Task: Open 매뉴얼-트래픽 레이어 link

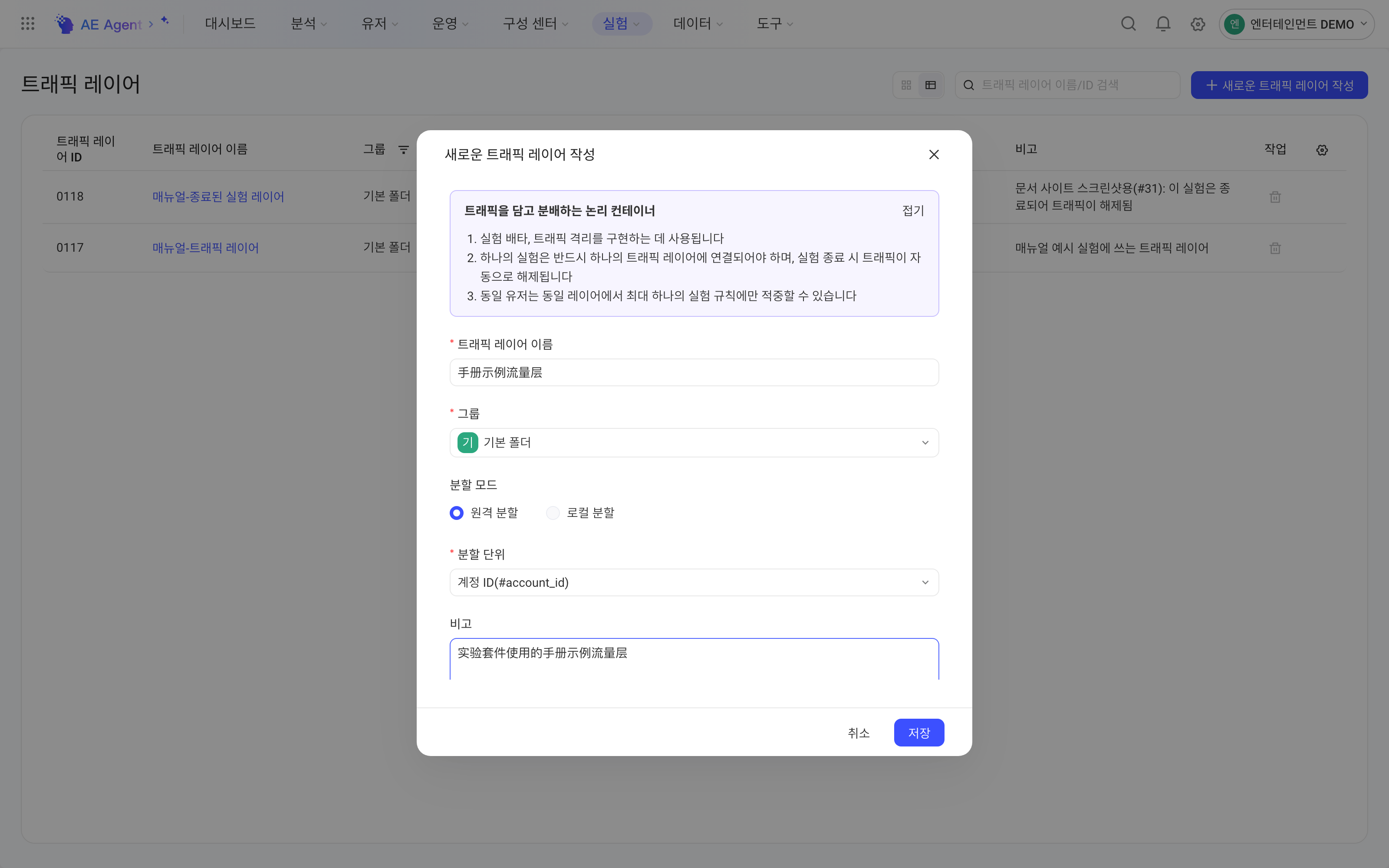Action: pyautogui.click(x=205, y=248)
